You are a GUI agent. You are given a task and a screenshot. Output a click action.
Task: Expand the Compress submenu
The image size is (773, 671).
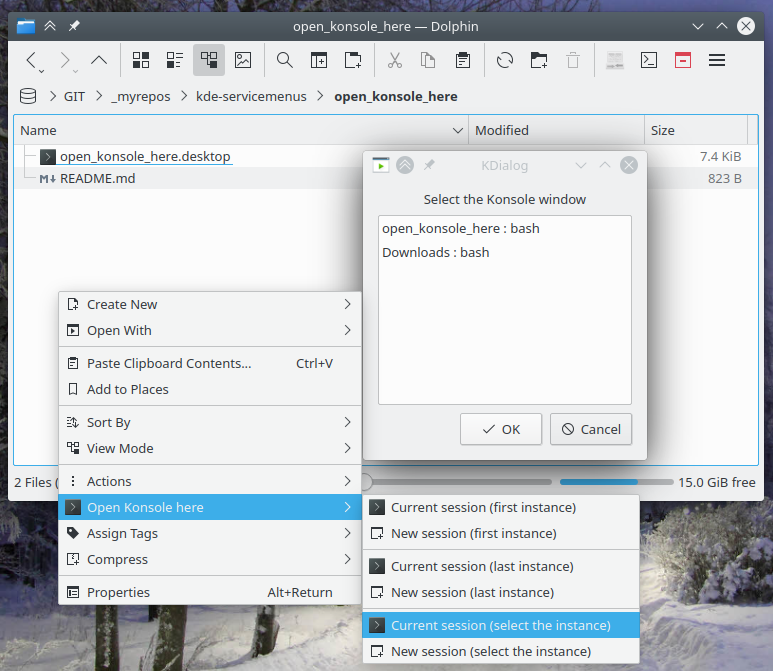click(x=210, y=560)
